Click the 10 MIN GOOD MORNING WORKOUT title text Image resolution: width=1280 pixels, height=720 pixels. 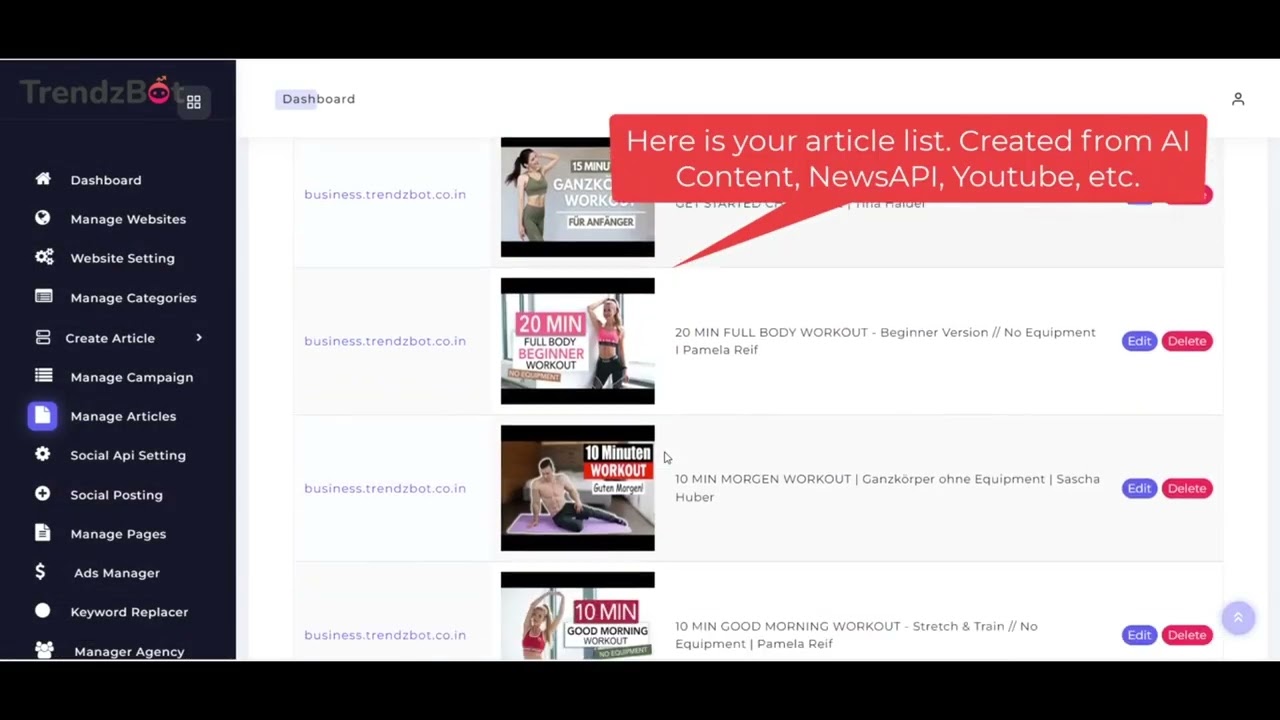[856, 635]
